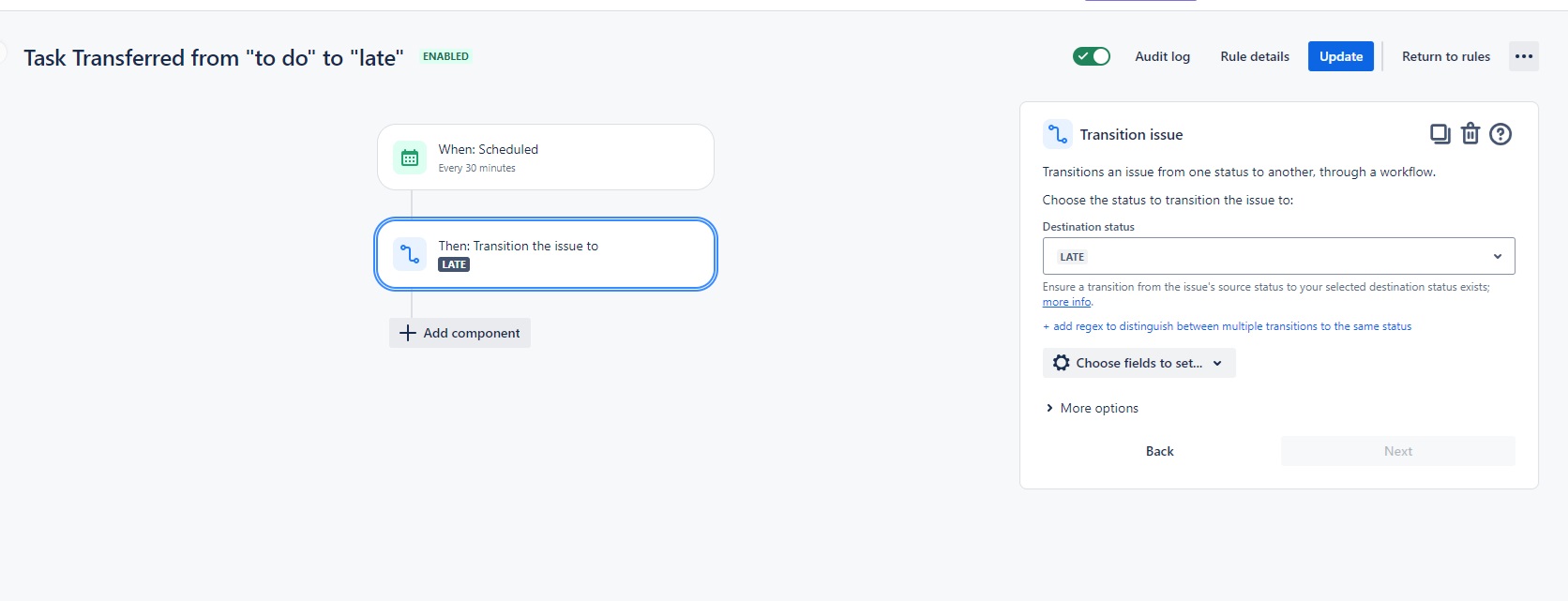
Task: Return to rules list
Action: (x=1445, y=56)
